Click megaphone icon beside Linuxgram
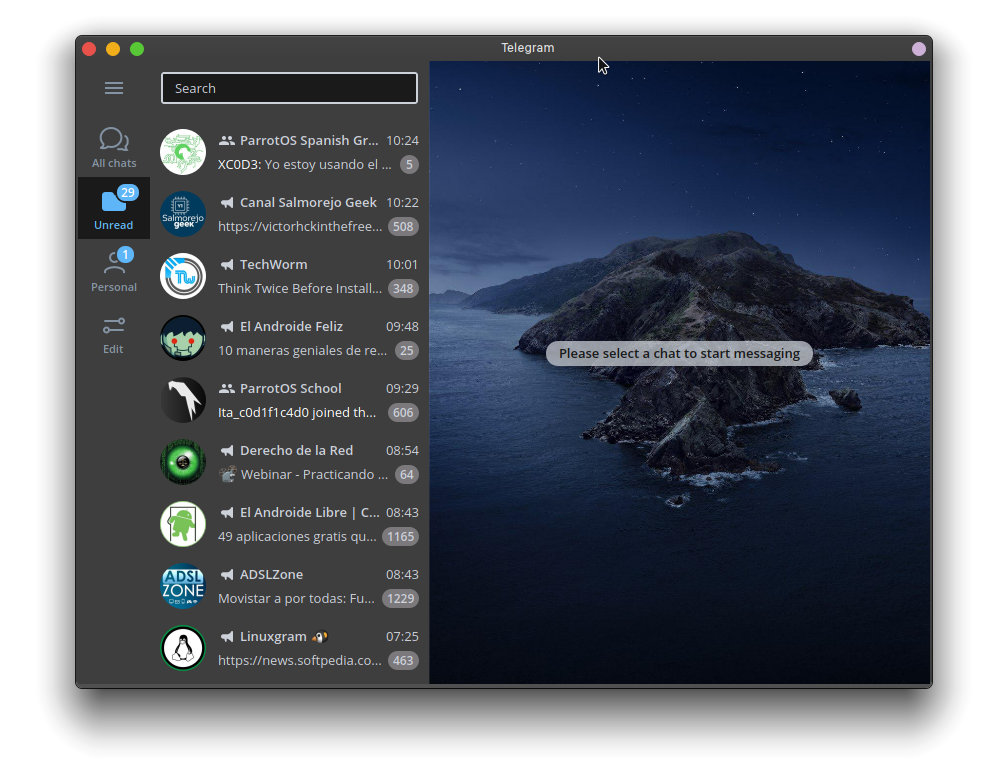1008x774 pixels. 227,636
